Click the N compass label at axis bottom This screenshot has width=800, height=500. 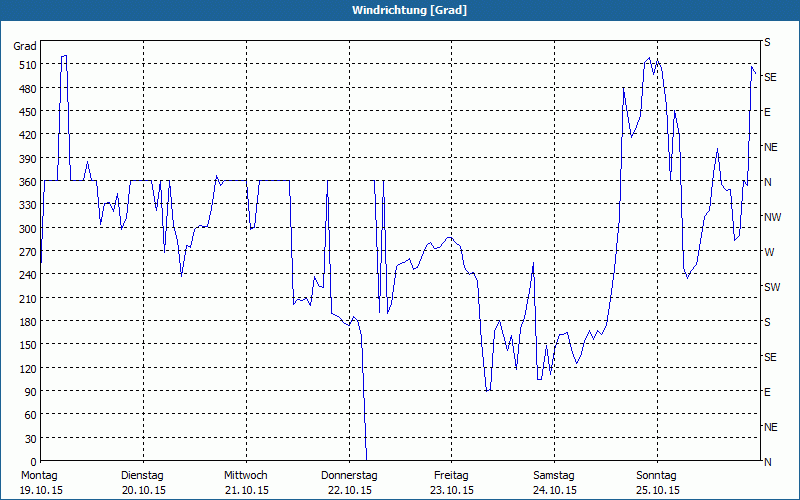[x=768, y=462]
